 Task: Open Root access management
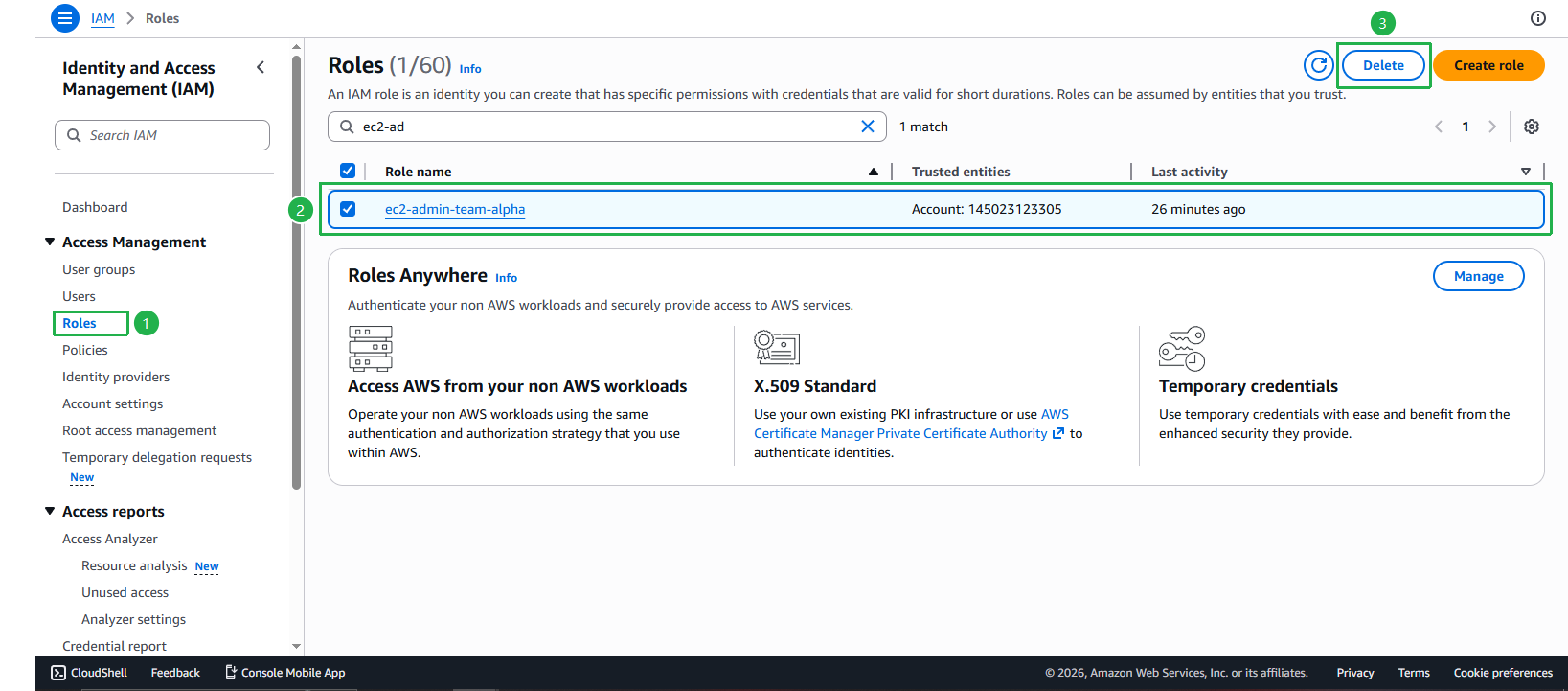coord(140,430)
